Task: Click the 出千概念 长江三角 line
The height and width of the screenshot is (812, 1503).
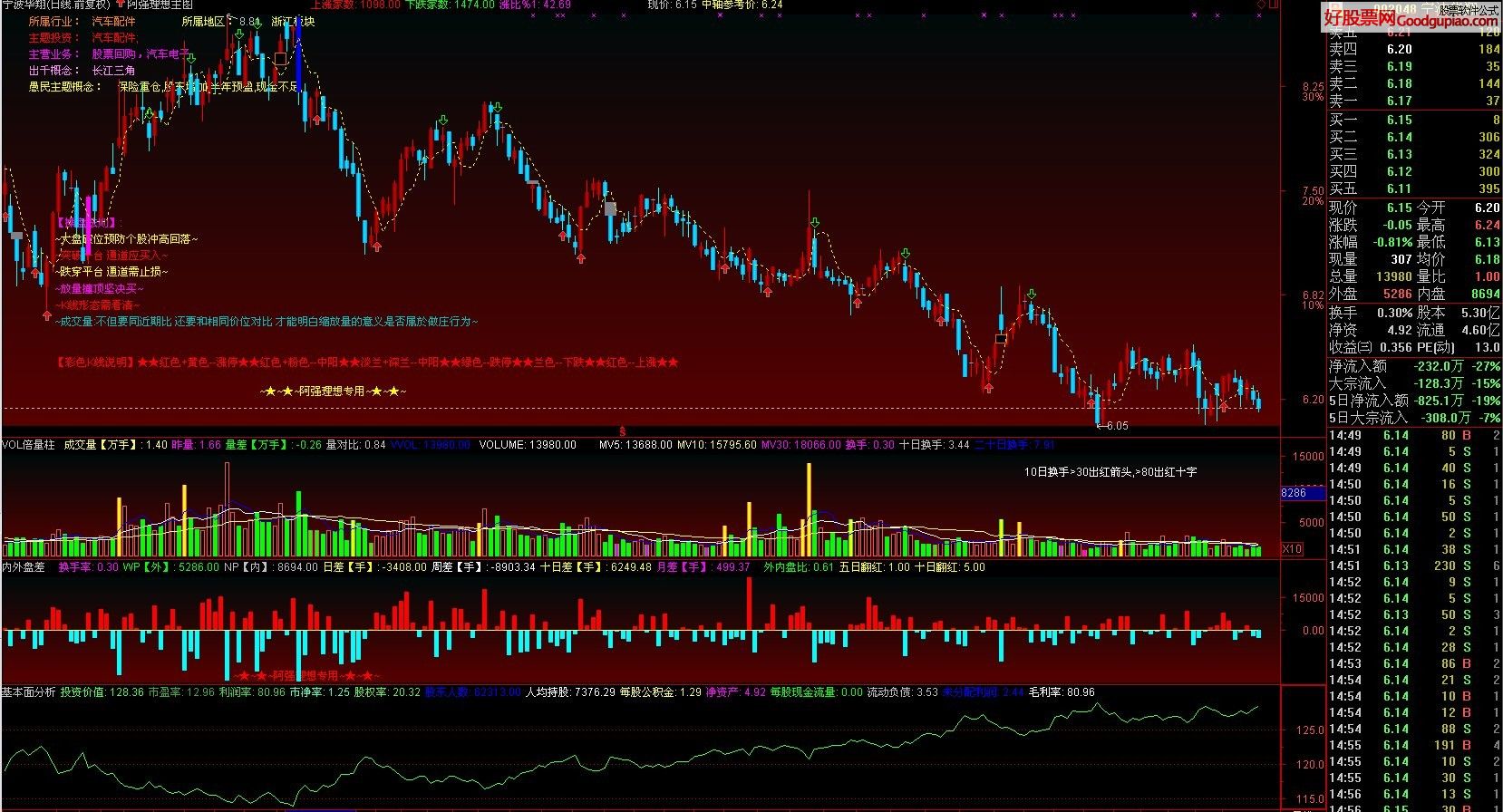Action: click(82, 71)
